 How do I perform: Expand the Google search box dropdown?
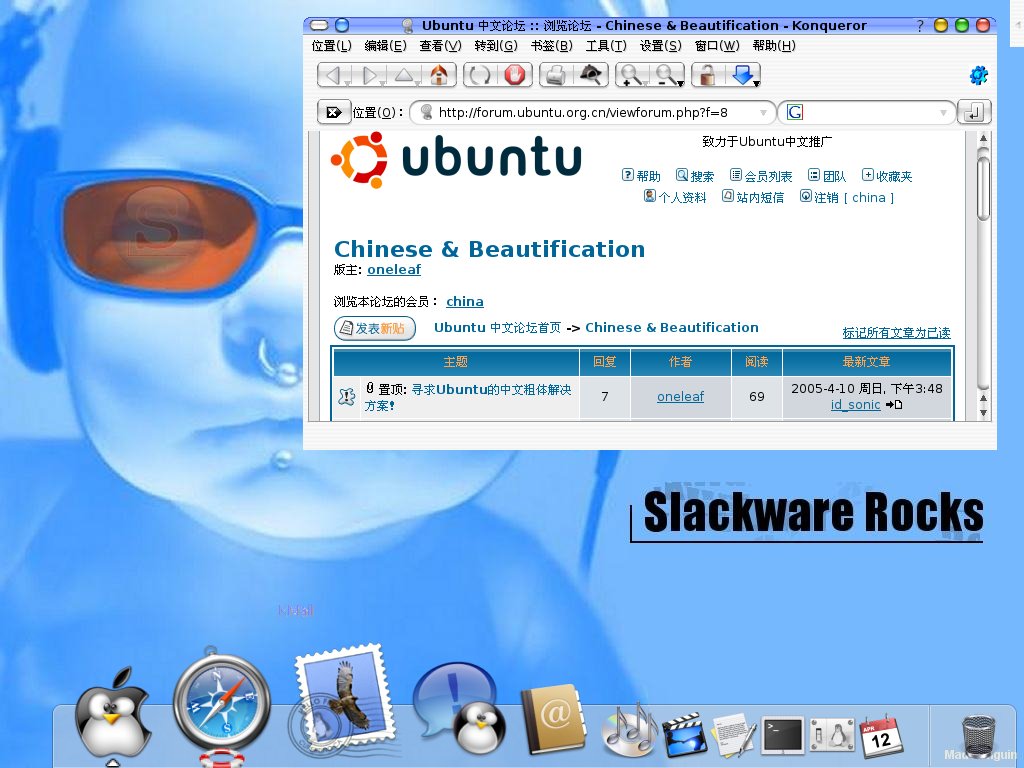point(943,112)
